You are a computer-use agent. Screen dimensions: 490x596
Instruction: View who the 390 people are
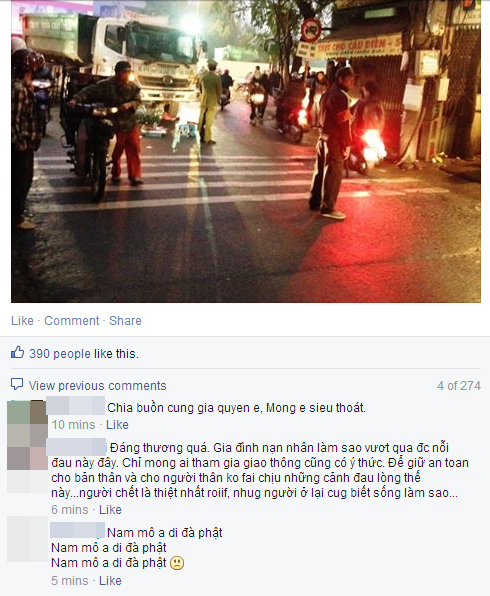click(x=60, y=353)
